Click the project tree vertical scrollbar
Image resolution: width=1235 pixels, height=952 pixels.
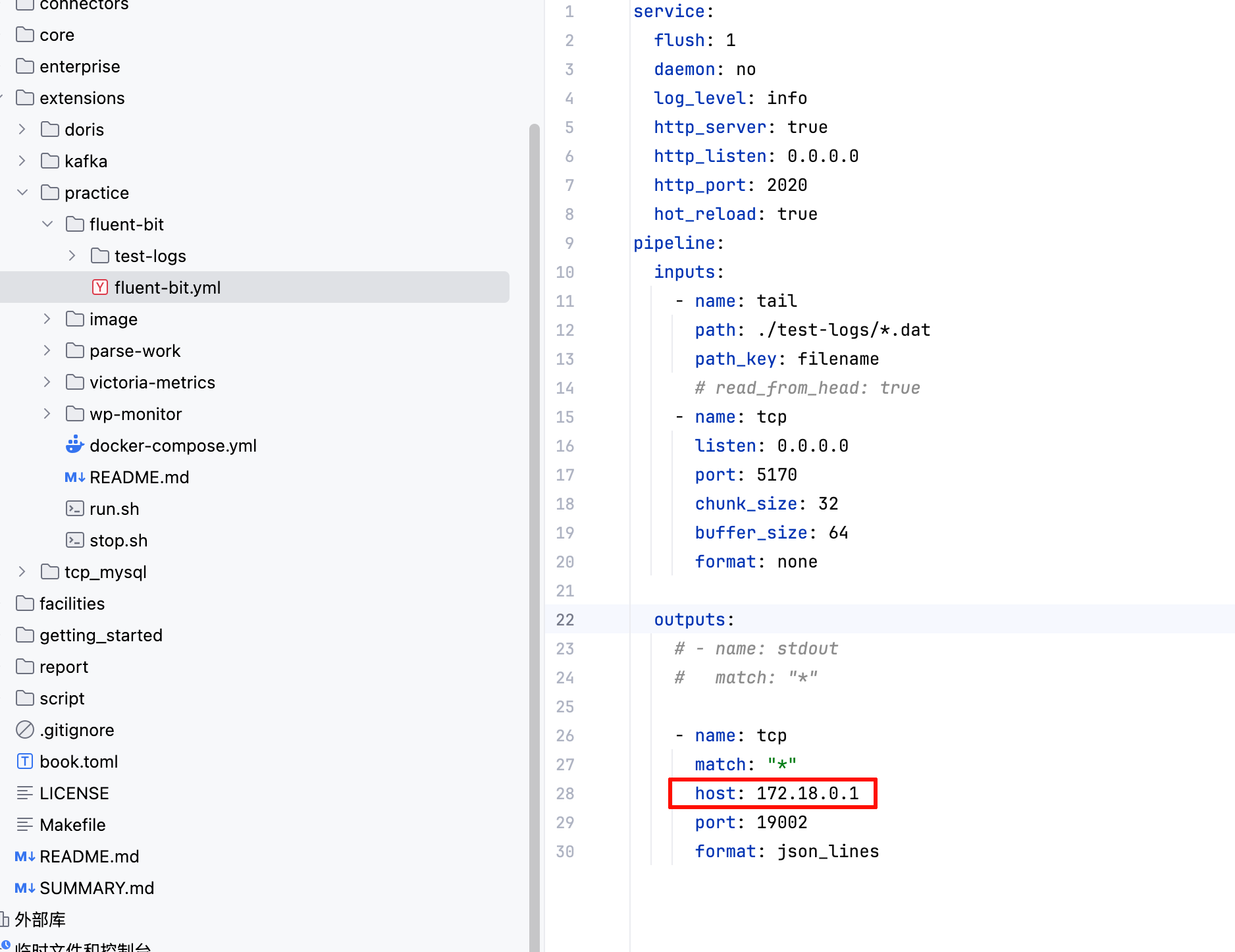pyautogui.click(x=534, y=461)
